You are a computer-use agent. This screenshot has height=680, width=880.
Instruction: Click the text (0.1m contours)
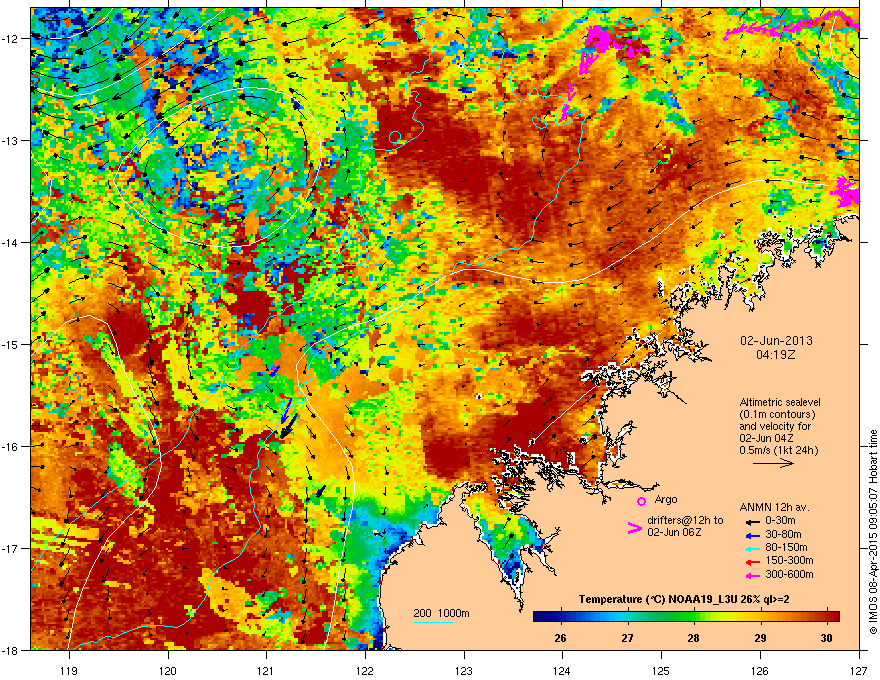coord(777,414)
